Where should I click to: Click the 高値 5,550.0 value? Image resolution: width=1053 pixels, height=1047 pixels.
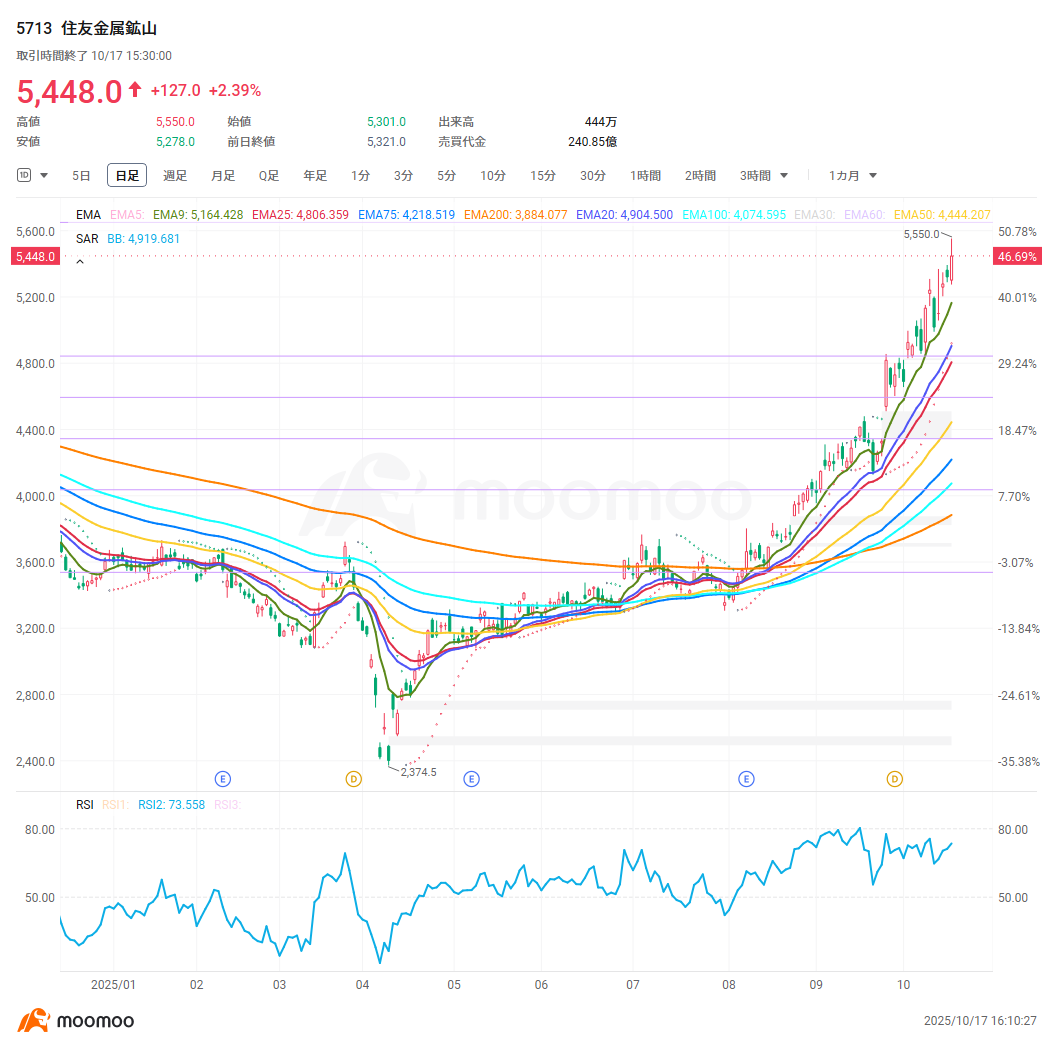click(175, 122)
